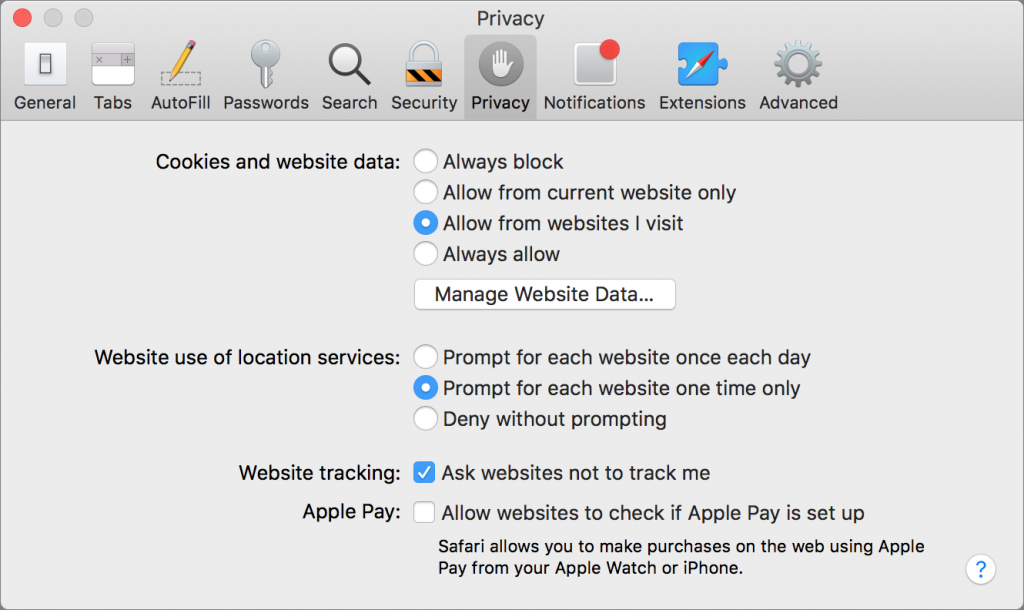Select Always block cookies option

tap(426, 162)
